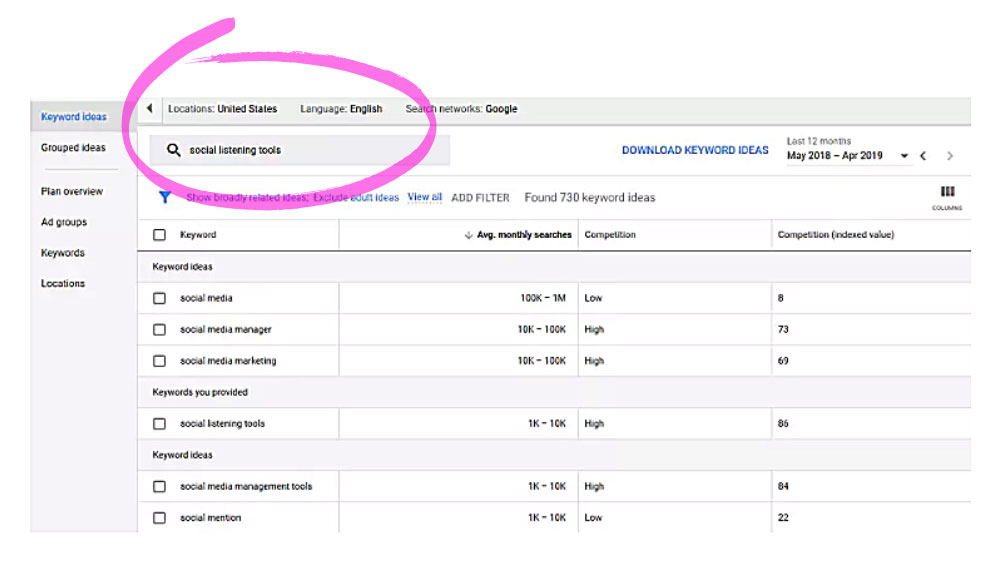Expand the date range dropdown arrow
Image resolution: width=1000 pixels, height=561 pixels.
click(x=904, y=156)
